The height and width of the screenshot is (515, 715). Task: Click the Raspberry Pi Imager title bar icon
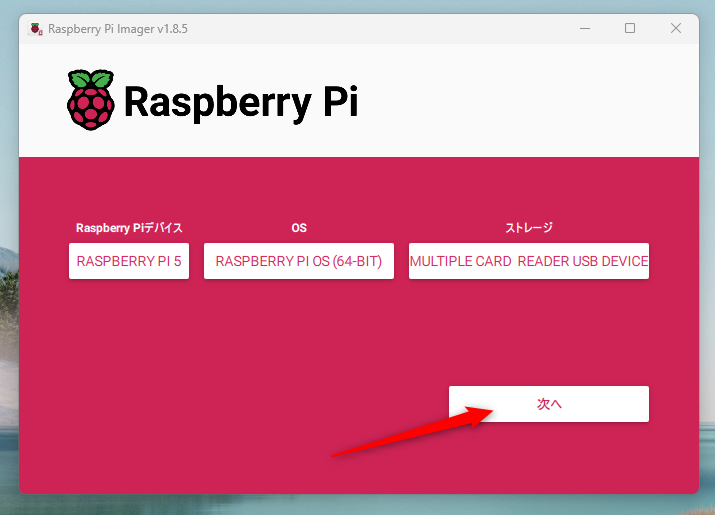pyautogui.click(x=36, y=29)
